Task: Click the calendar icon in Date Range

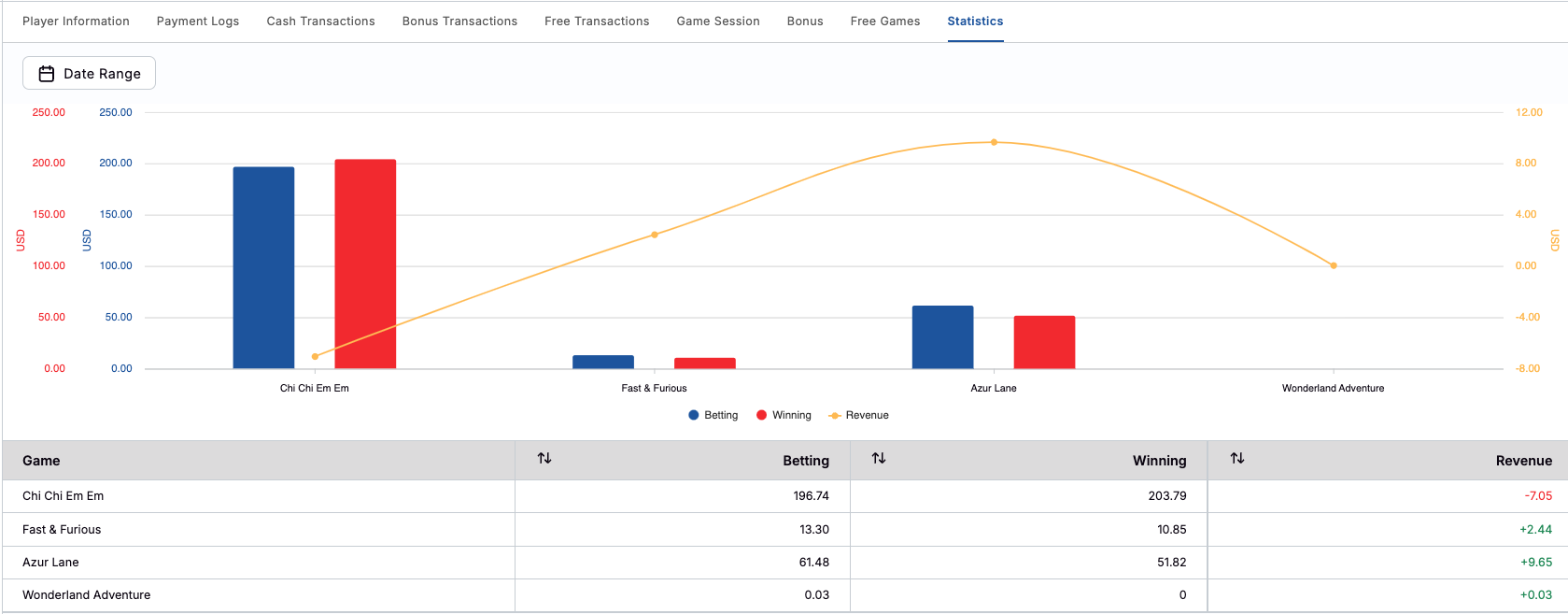Action: (46, 74)
